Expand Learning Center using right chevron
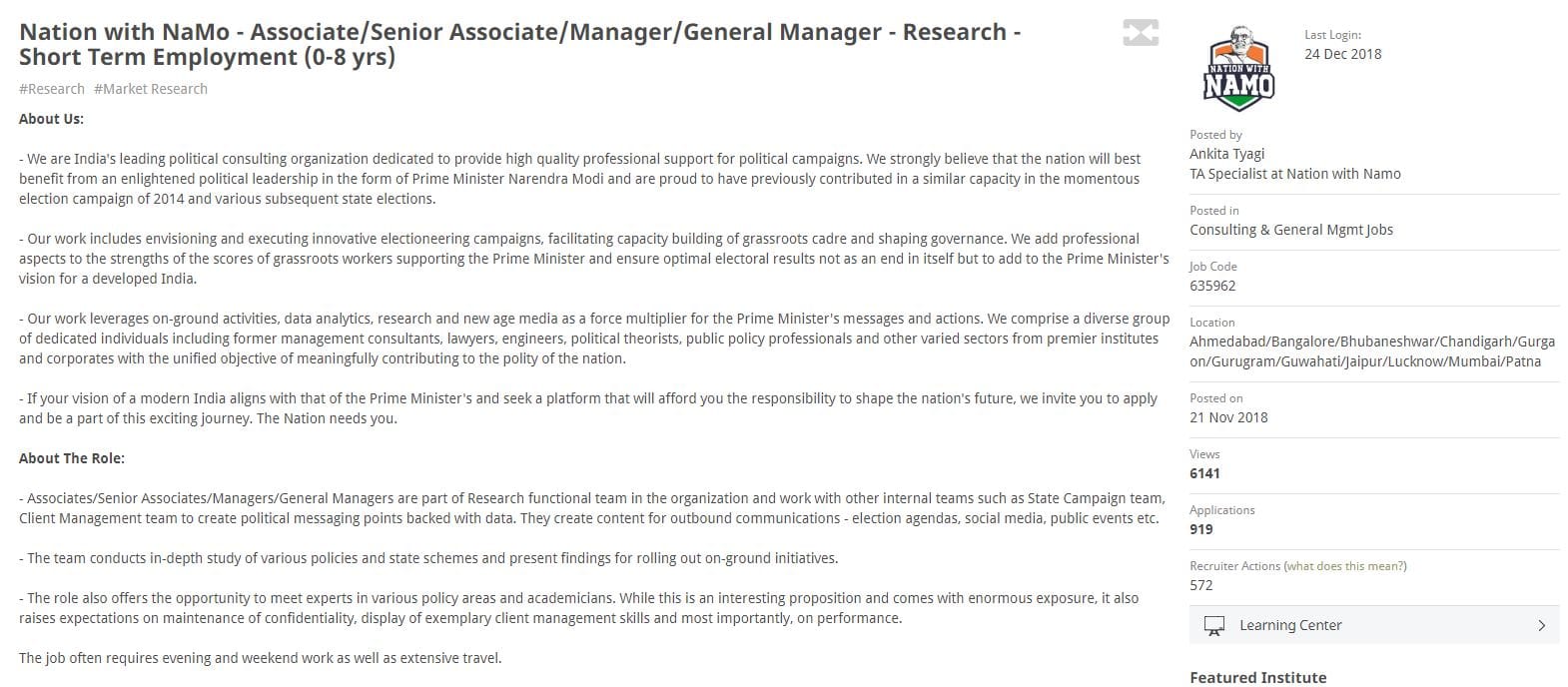This screenshot has height=687, width=1568. [1541, 626]
